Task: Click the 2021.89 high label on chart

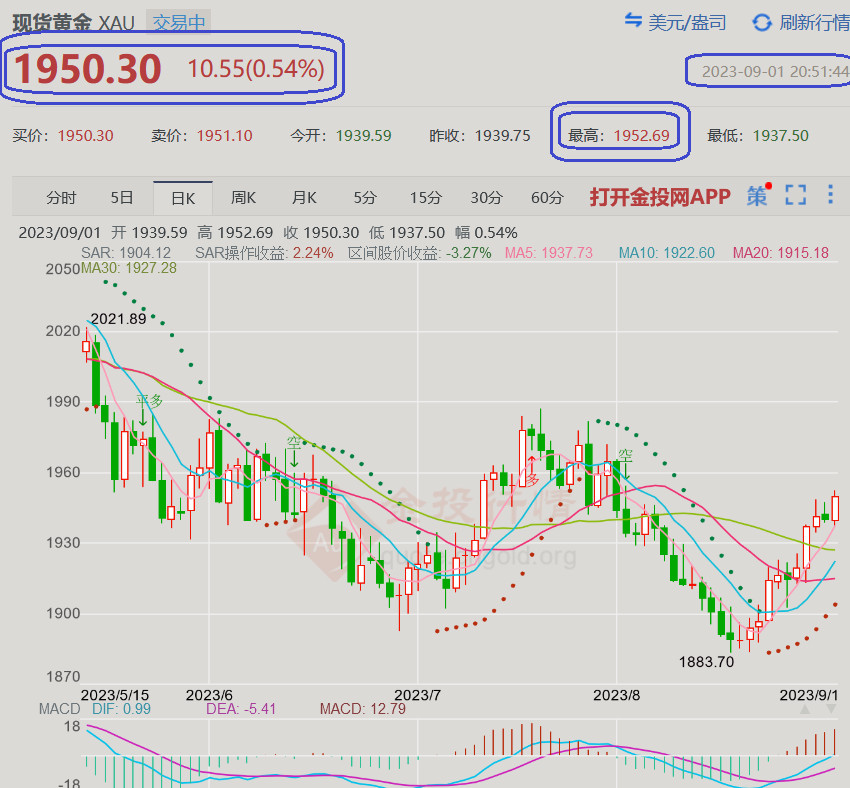Action: [118, 319]
